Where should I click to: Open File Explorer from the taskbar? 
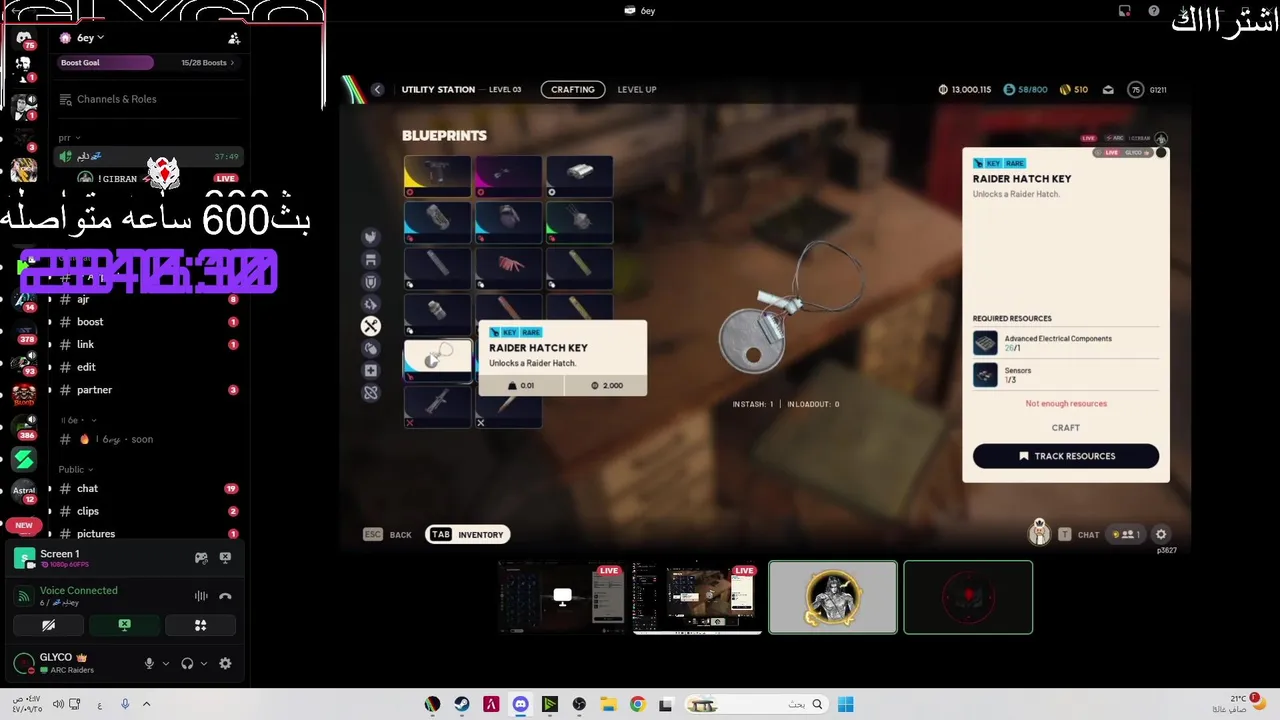[x=608, y=704]
